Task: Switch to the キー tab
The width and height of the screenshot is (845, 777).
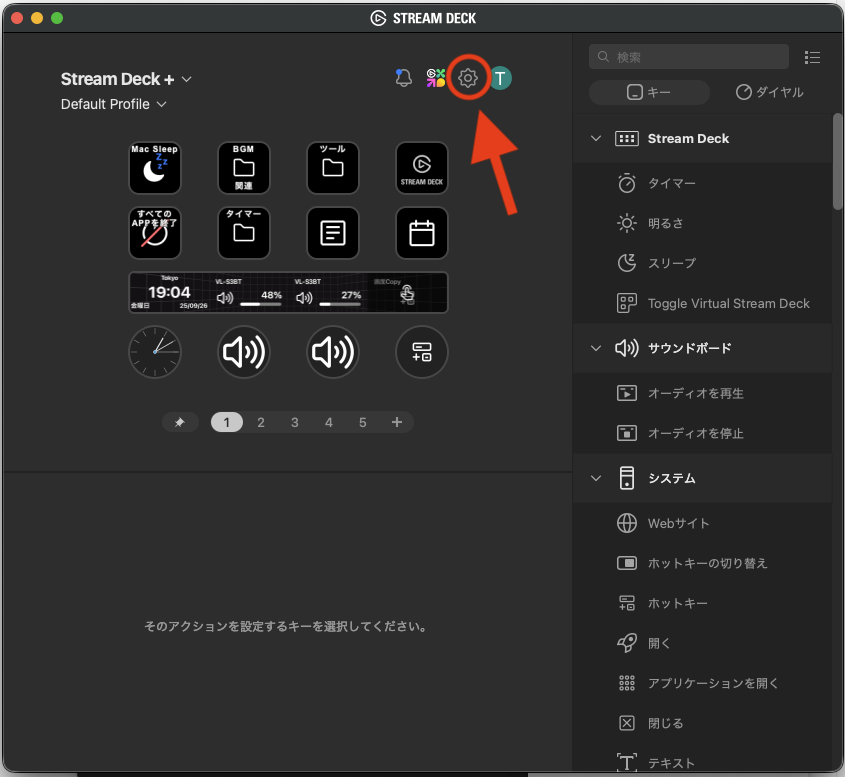Action: tap(649, 92)
